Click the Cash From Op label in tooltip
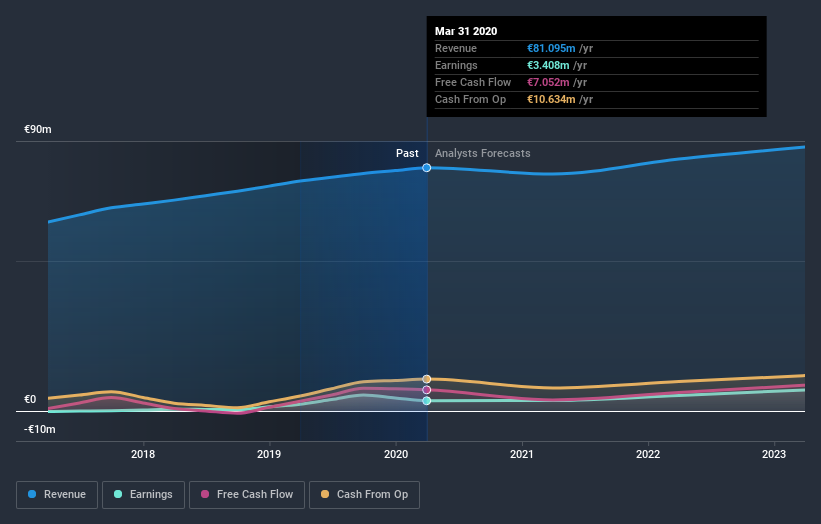 [470, 99]
